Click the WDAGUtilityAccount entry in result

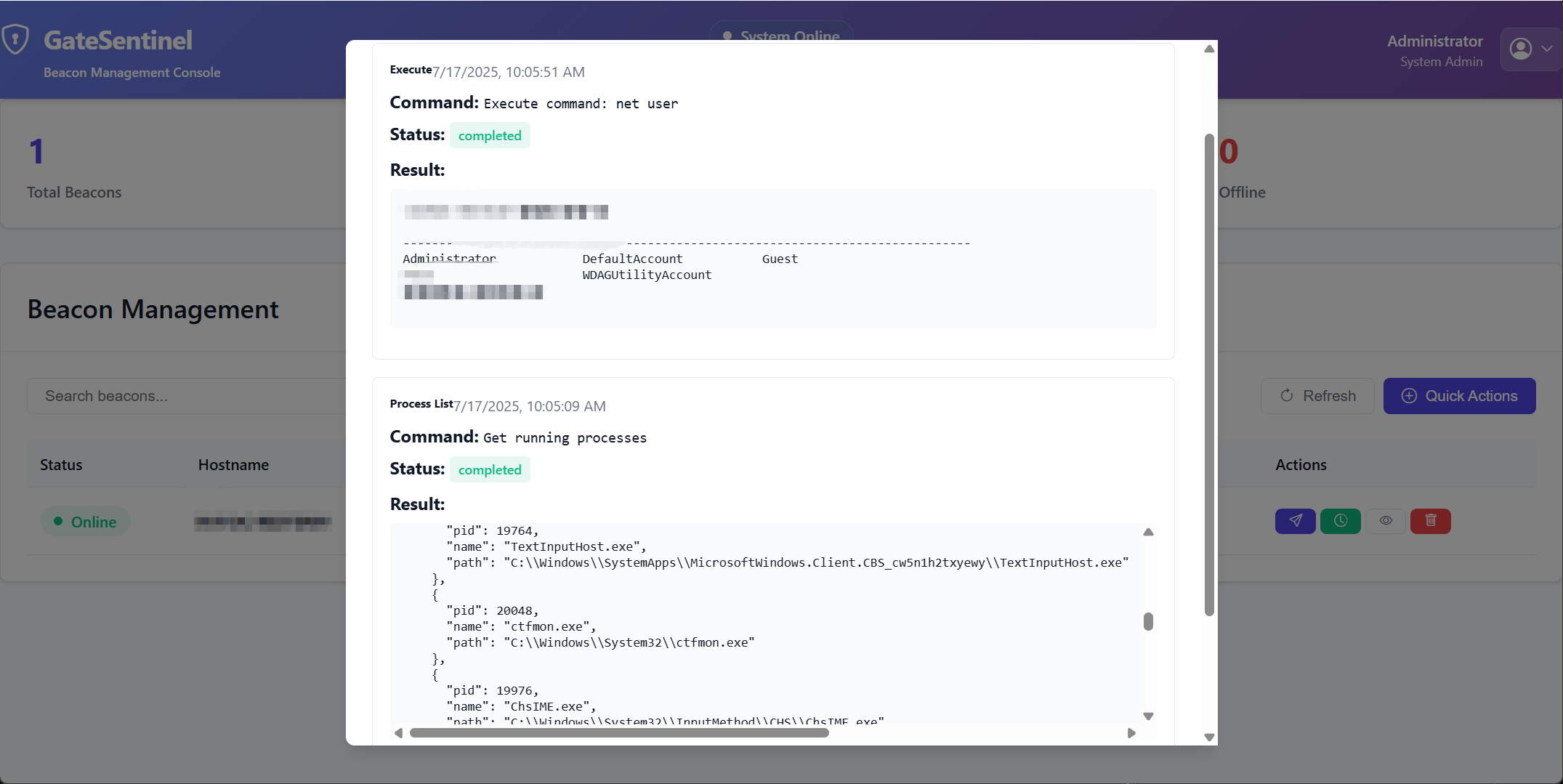click(647, 275)
